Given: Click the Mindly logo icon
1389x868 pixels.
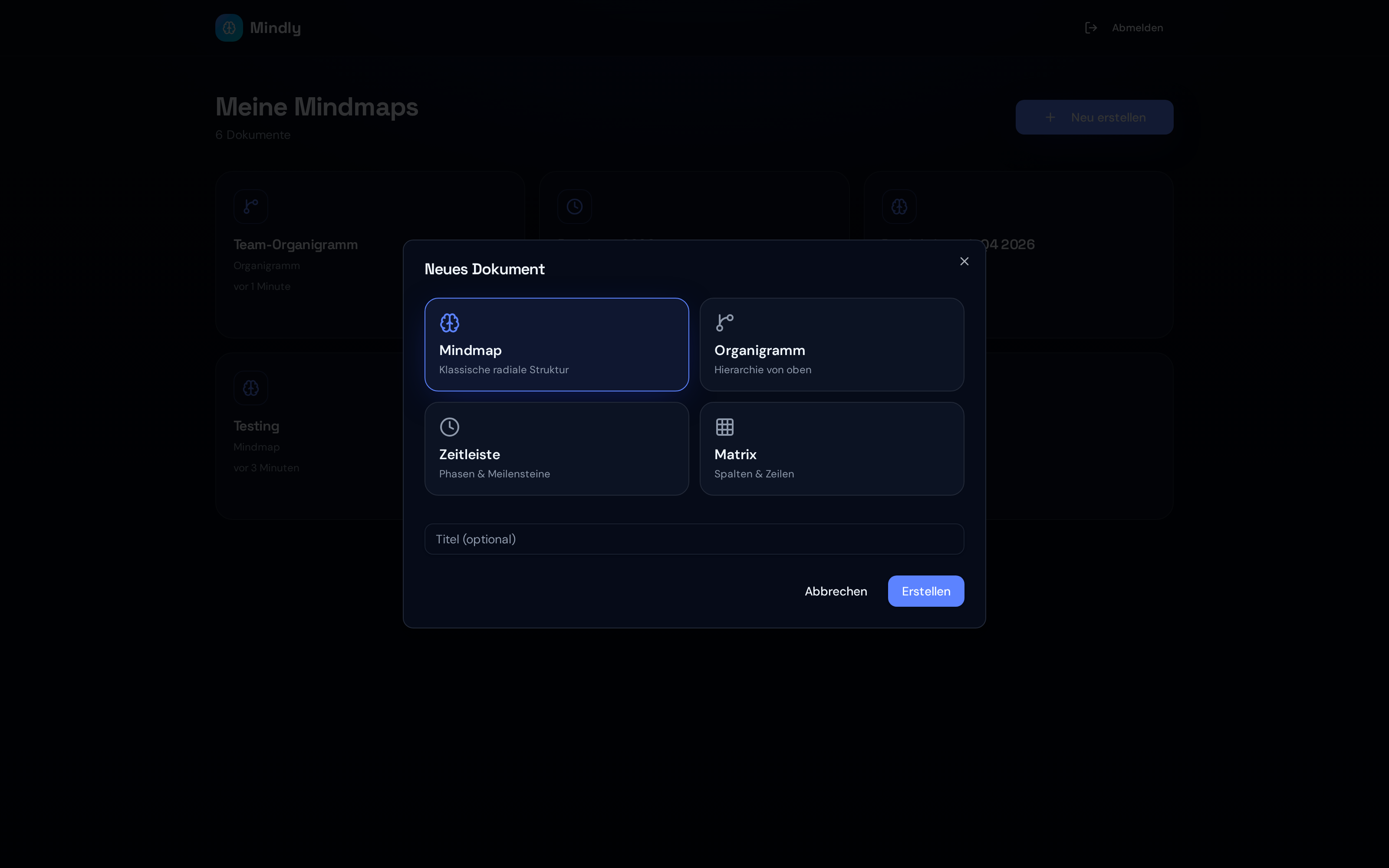Looking at the screenshot, I should [x=229, y=27].
